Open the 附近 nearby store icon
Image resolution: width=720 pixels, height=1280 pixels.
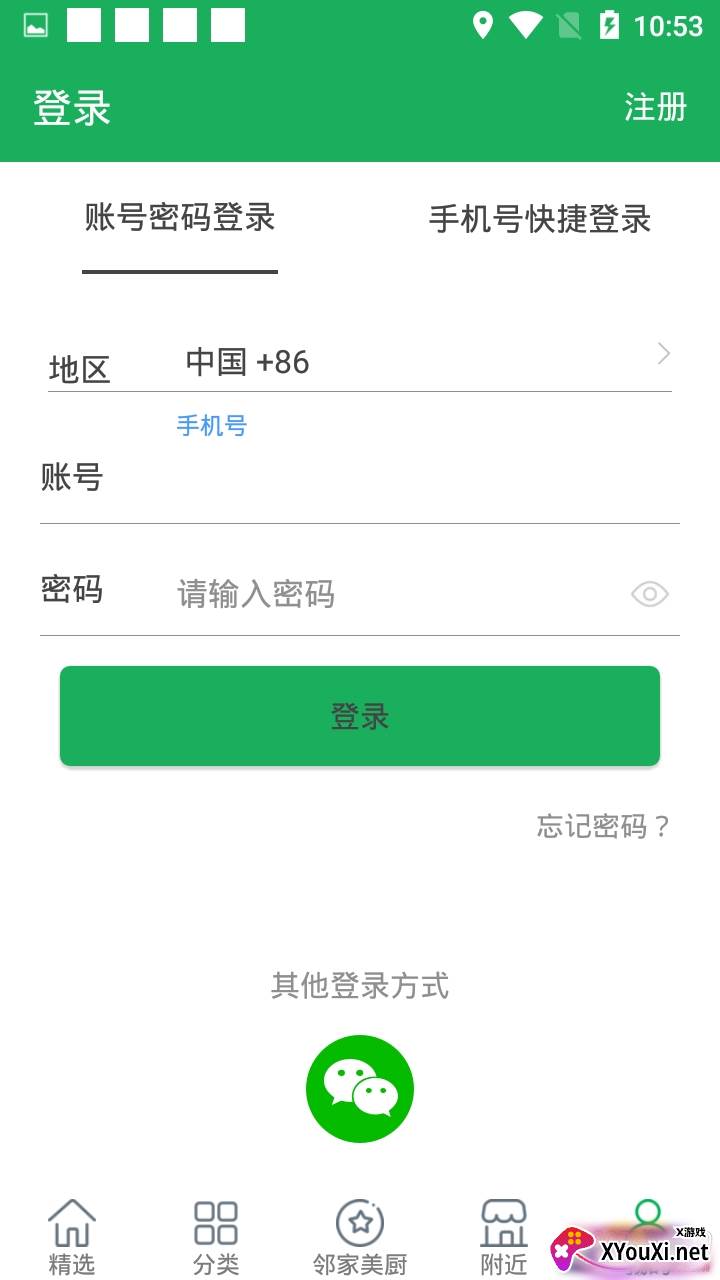504,1224
